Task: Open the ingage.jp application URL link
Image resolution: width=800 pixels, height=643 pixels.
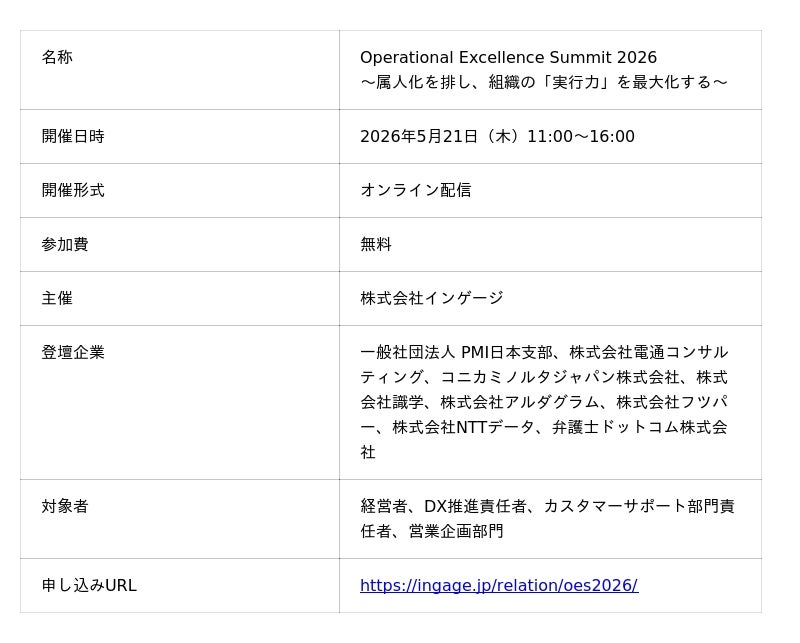Action: [498, 586]
